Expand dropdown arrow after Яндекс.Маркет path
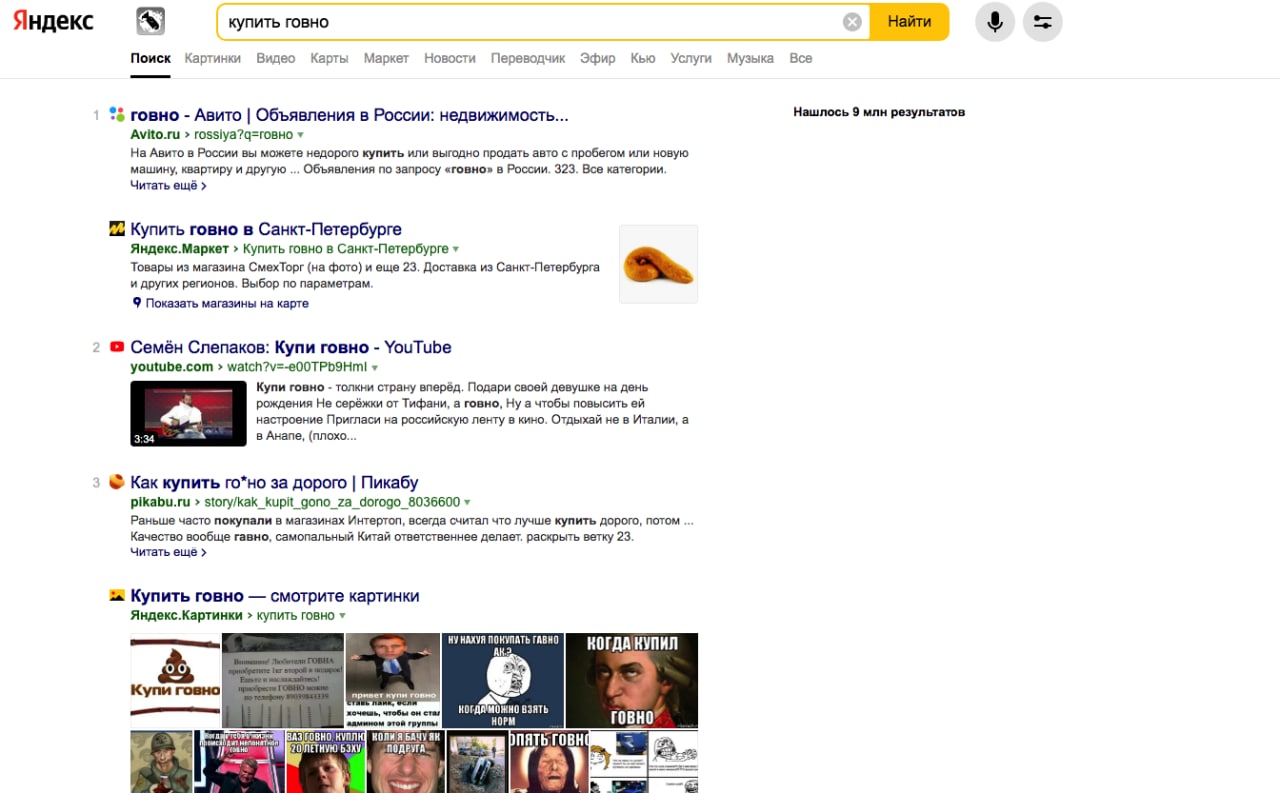 click(456, 249)
